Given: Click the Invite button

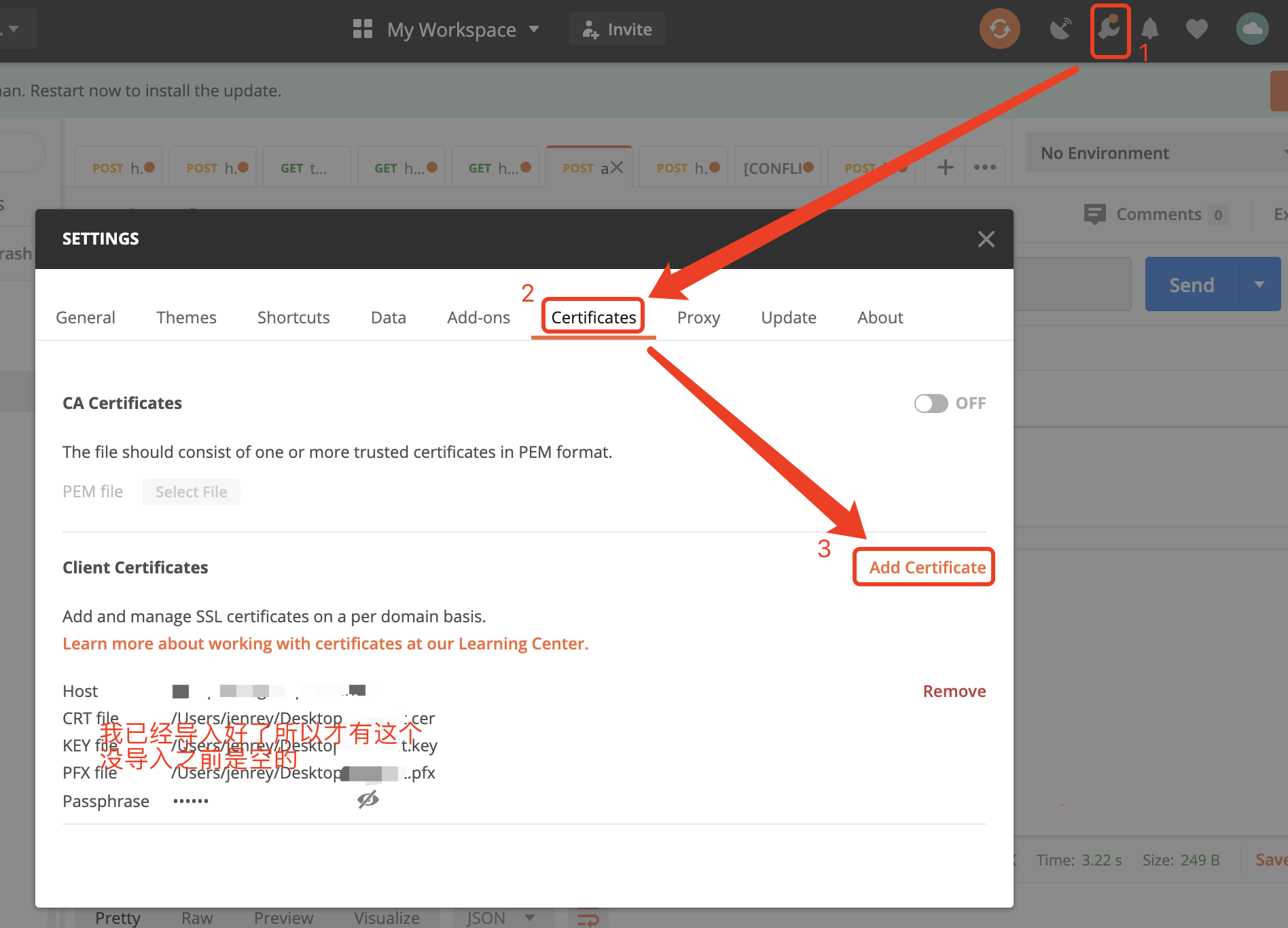Looking at the screenshot, I should click(618, 29).
